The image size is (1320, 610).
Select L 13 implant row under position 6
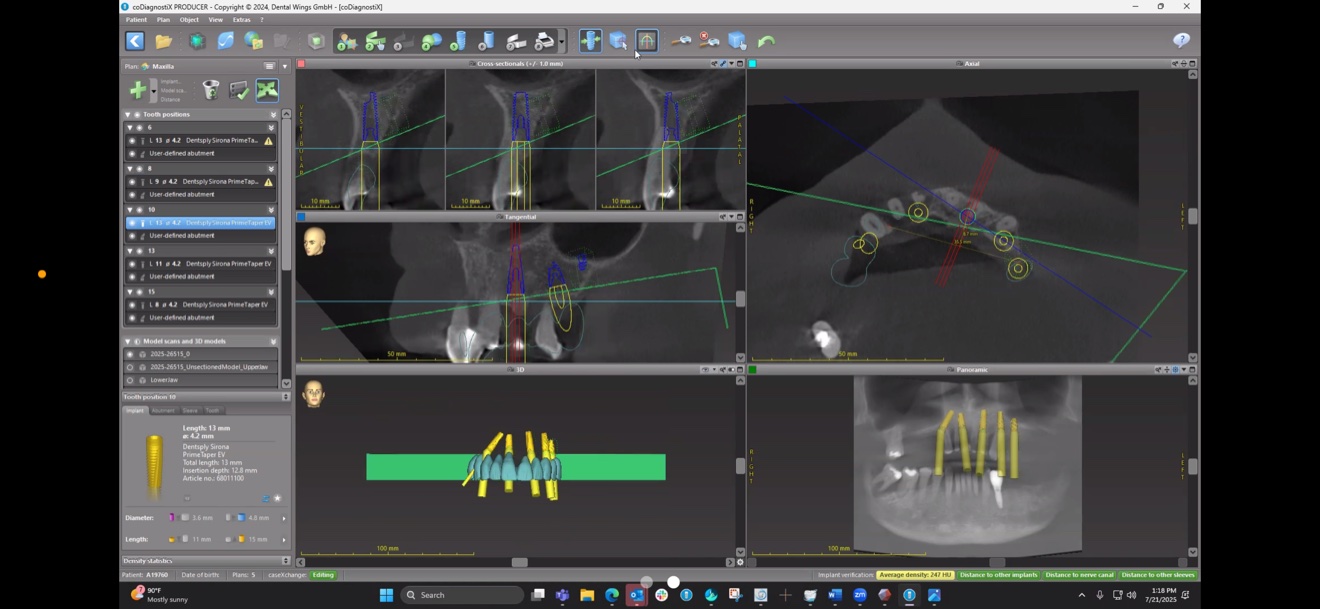200,141
